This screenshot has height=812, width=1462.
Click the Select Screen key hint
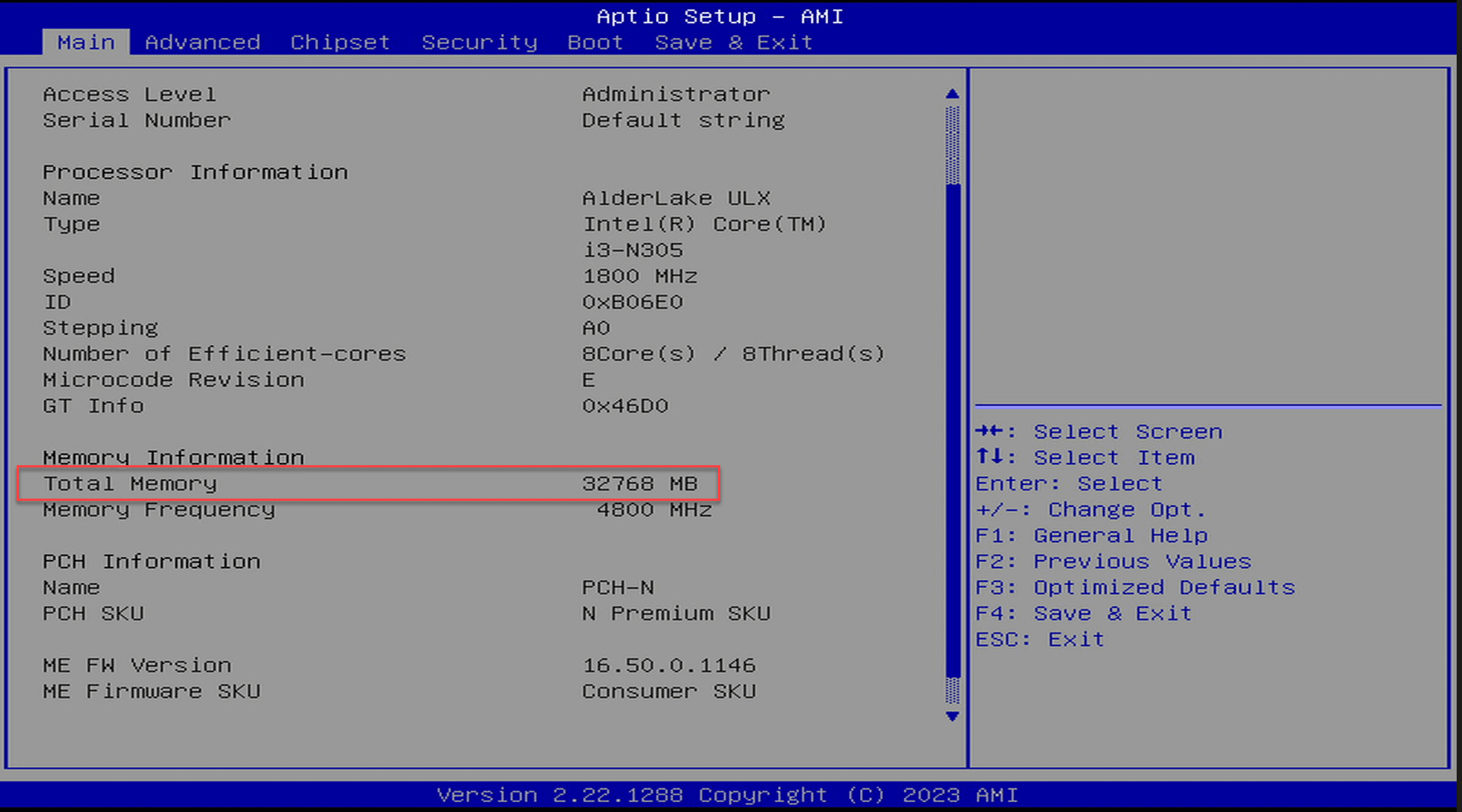[1099, 432]
